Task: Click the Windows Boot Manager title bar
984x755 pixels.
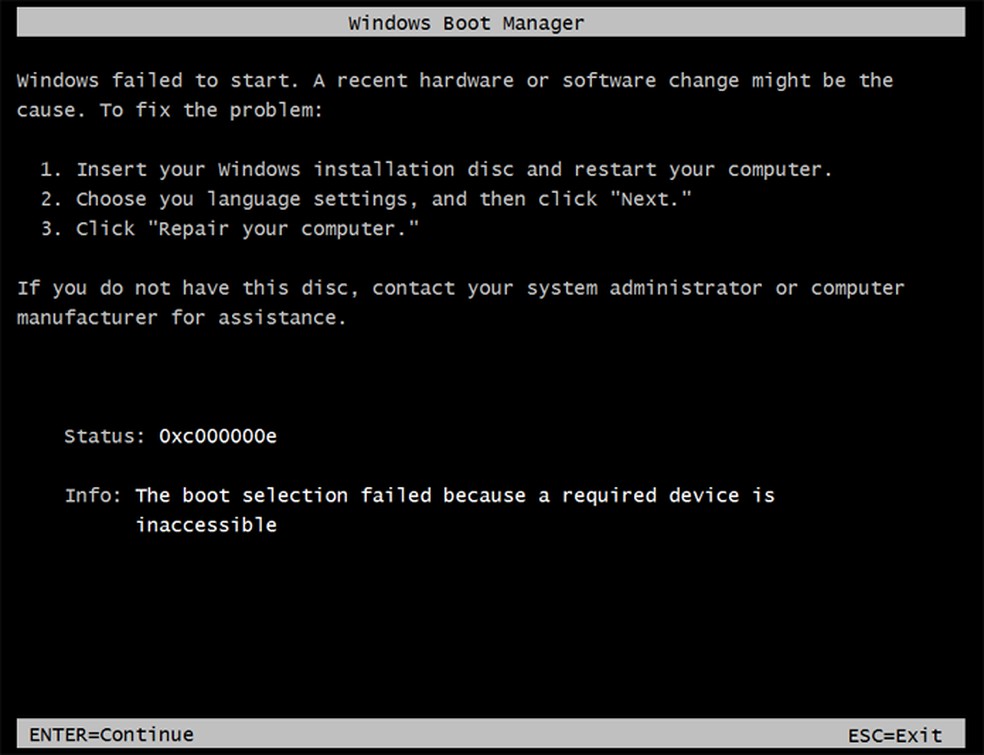Action: pyautogui.click(x=466, y=23)
